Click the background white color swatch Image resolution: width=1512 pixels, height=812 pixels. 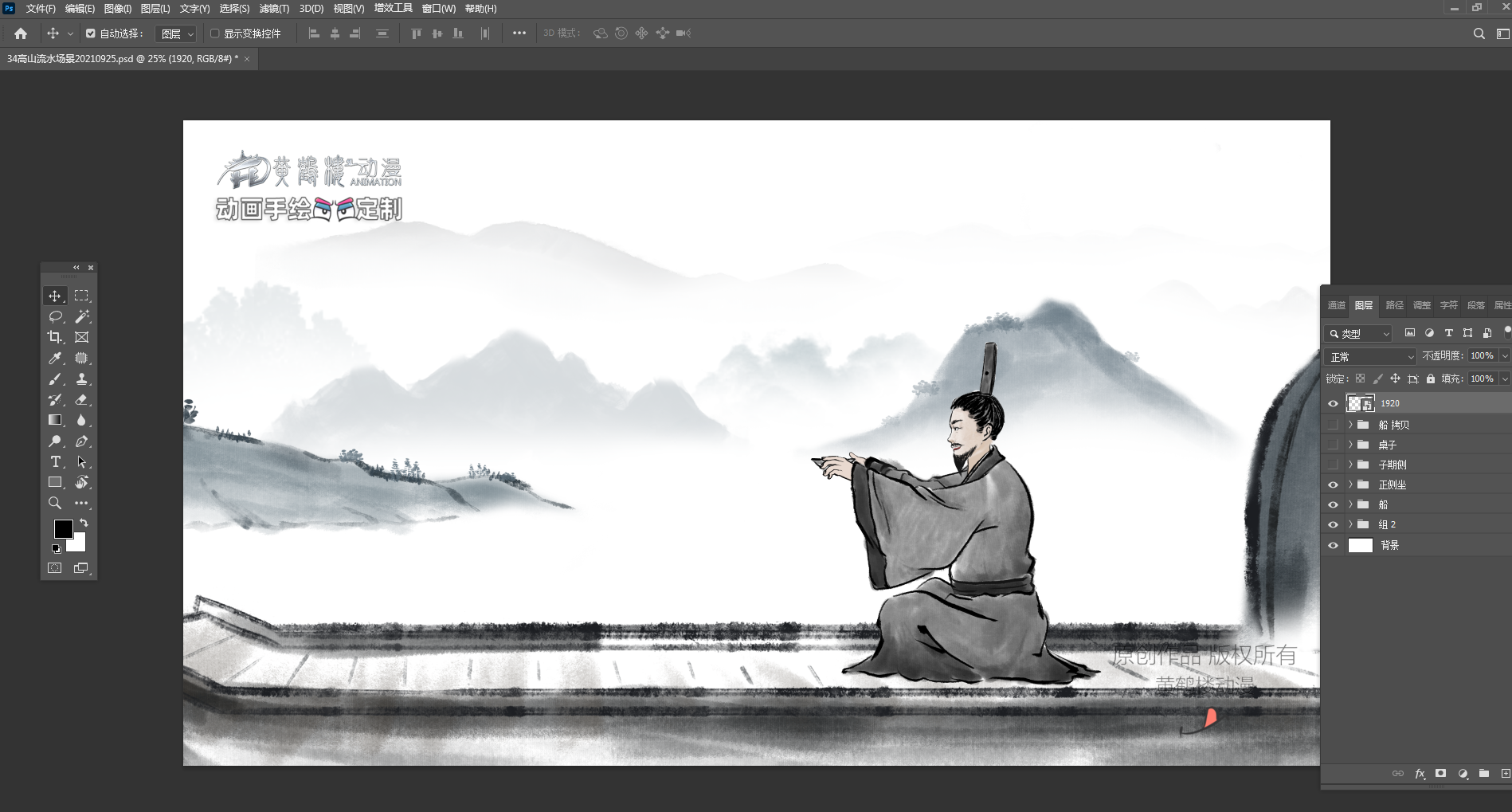click(x=79, y=545)
